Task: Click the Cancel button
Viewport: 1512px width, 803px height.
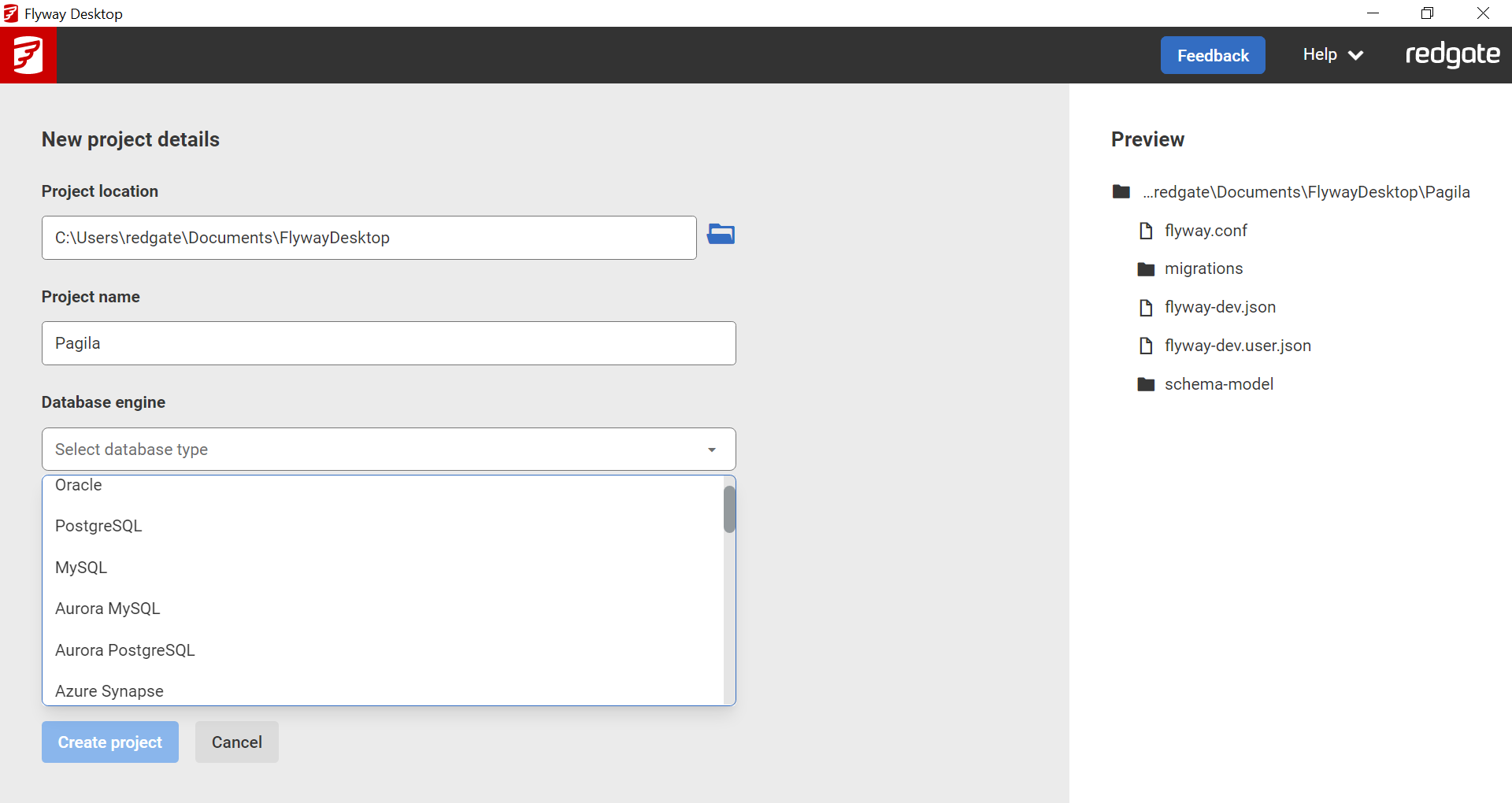Action: coord(236,742)
